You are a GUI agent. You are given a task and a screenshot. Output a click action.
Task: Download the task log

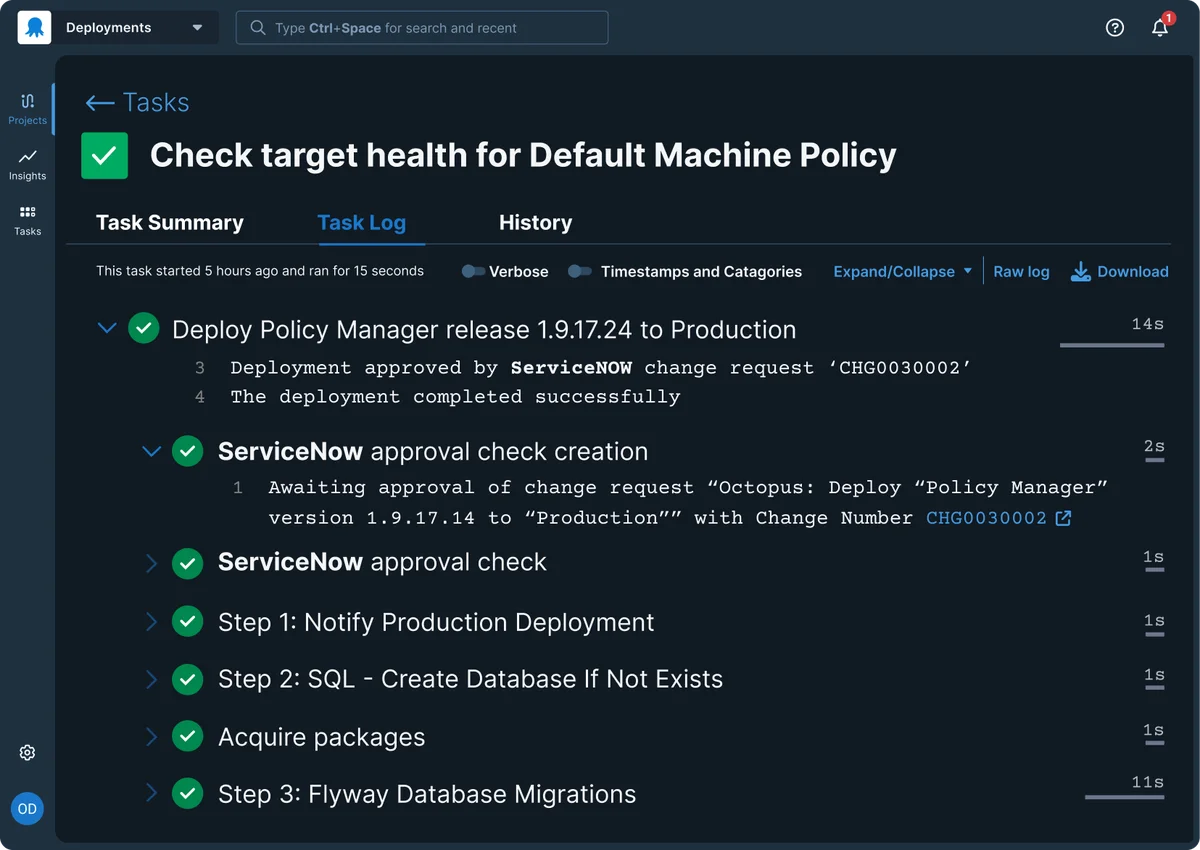[x=1120, y=271]
